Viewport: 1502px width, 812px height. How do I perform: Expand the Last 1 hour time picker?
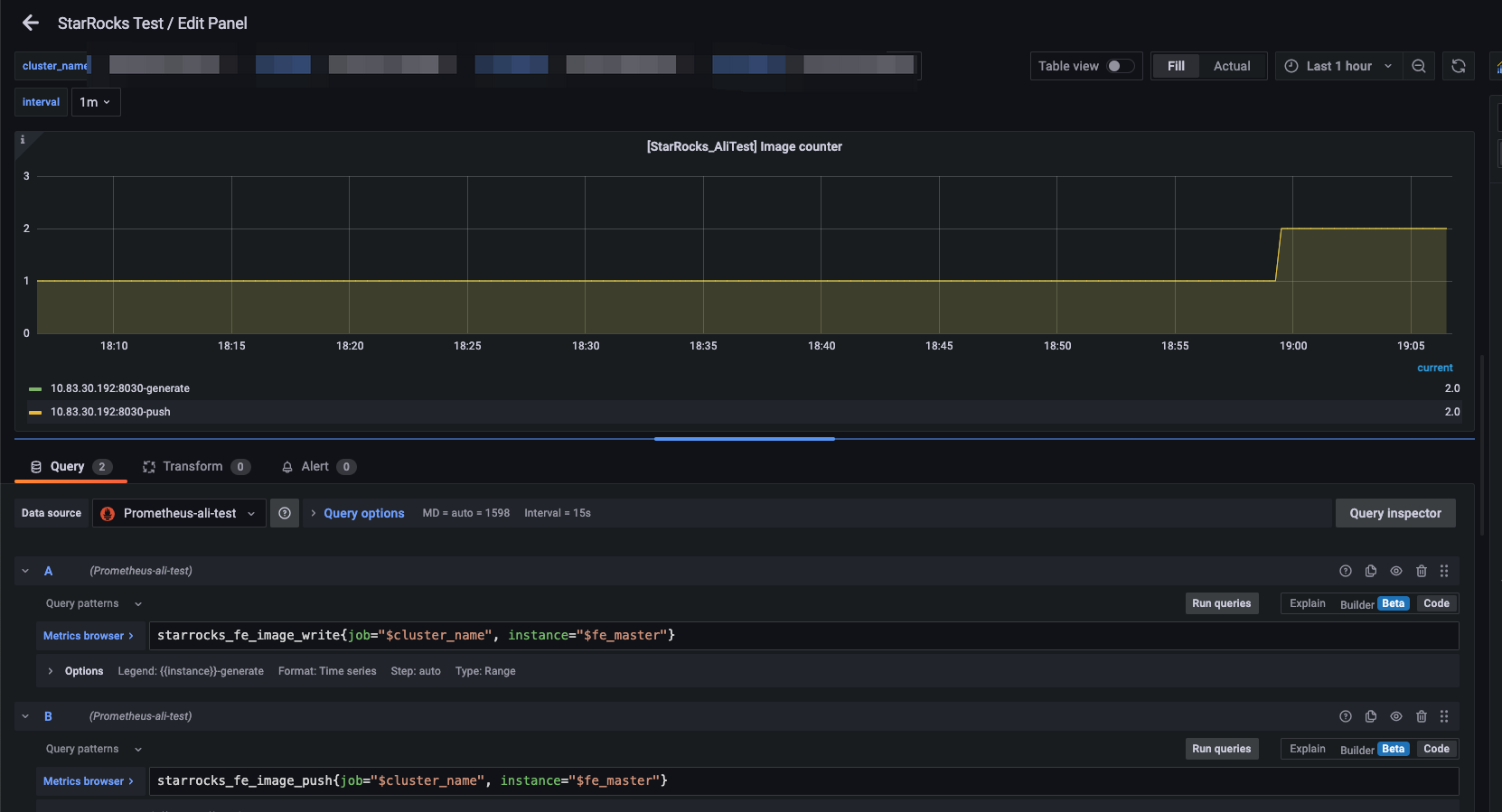(1338, 66)
